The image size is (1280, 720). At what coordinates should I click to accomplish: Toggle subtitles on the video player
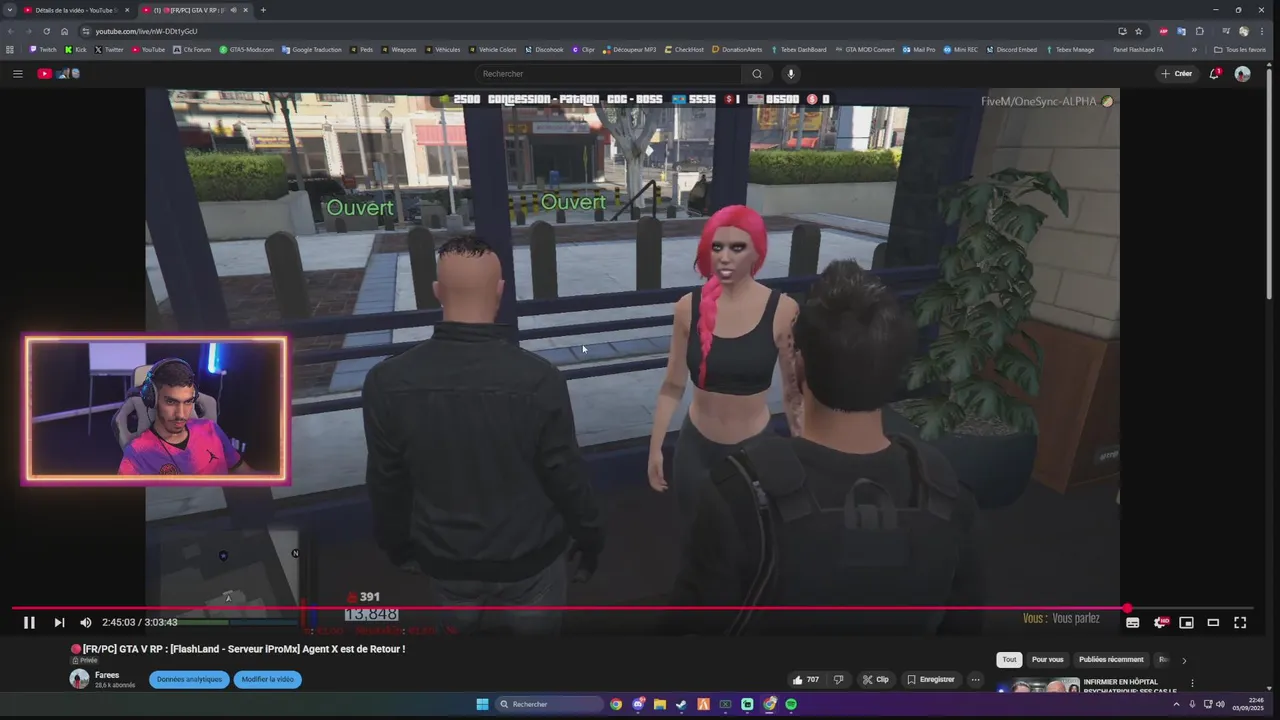(1132, 622)
